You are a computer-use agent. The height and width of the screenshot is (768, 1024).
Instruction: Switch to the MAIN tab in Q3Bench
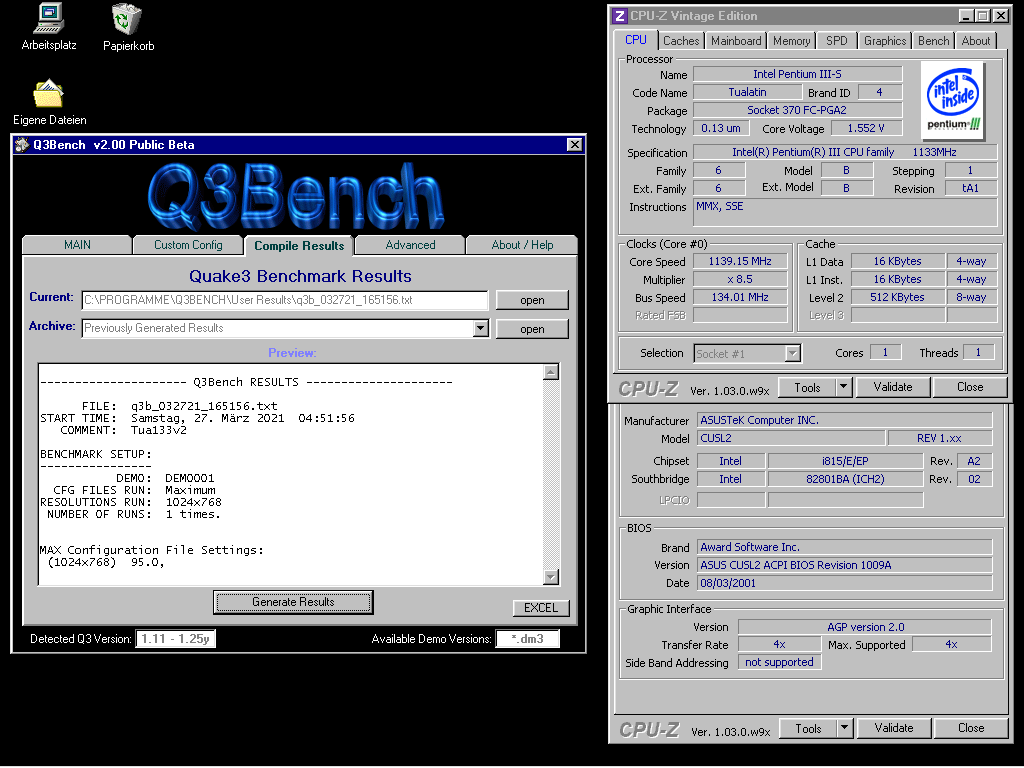coord(77,245)
